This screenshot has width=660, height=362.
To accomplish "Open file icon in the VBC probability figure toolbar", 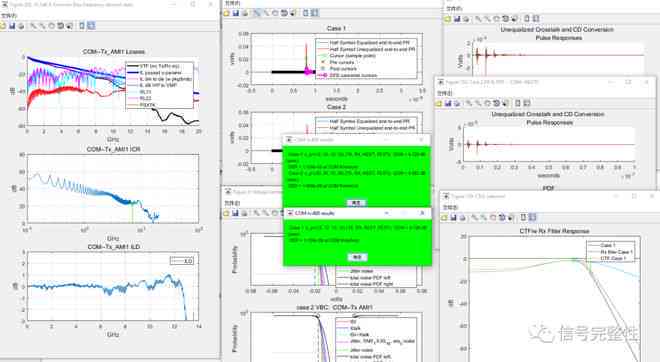I will coord(226,213).
